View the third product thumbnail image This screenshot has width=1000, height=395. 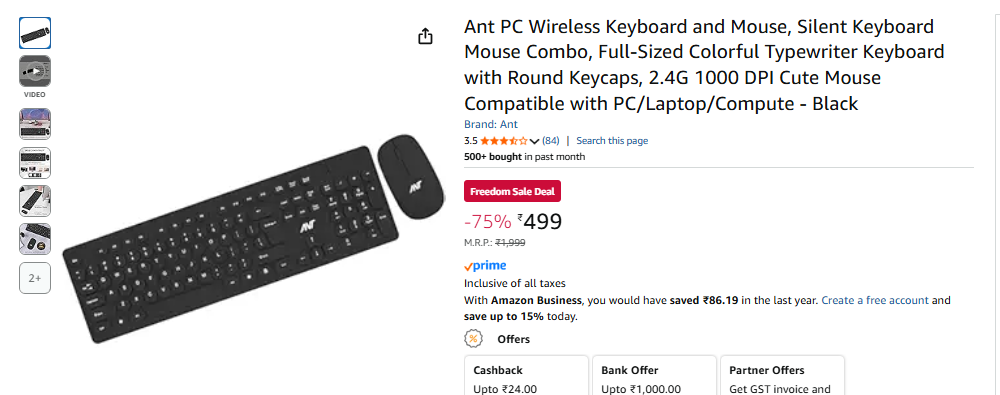click(35, 124)
